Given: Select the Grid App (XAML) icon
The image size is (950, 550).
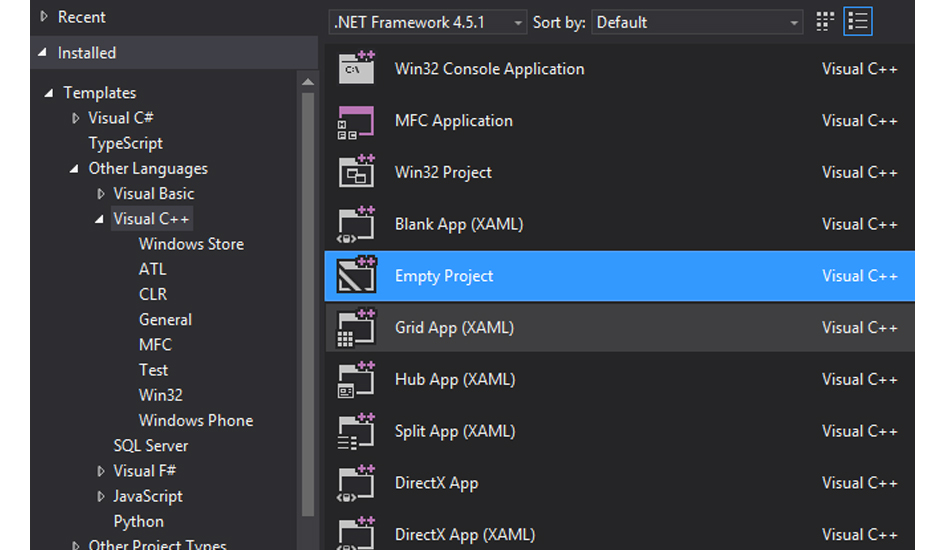Looking at the screenshot, I should point(356,328).
